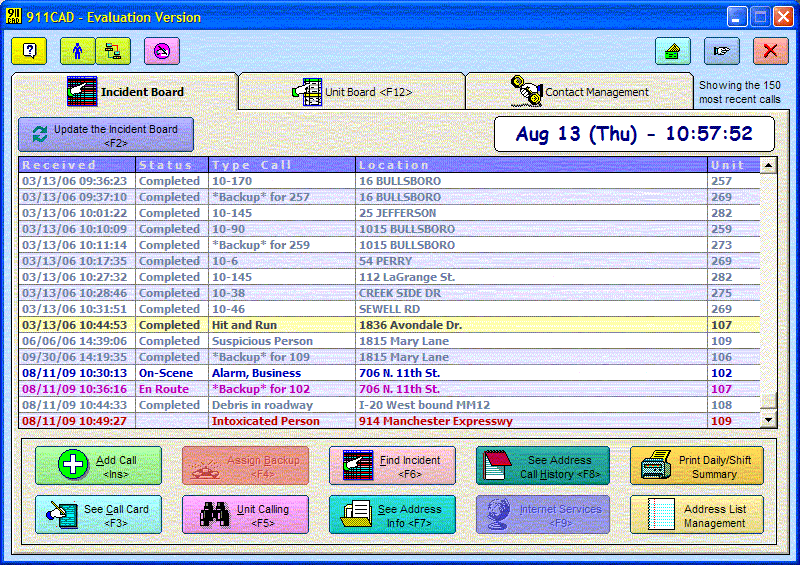This screenshot has width=800, height=565.
Task: Open the See Call Card button
Action: (x=97, y=515)
